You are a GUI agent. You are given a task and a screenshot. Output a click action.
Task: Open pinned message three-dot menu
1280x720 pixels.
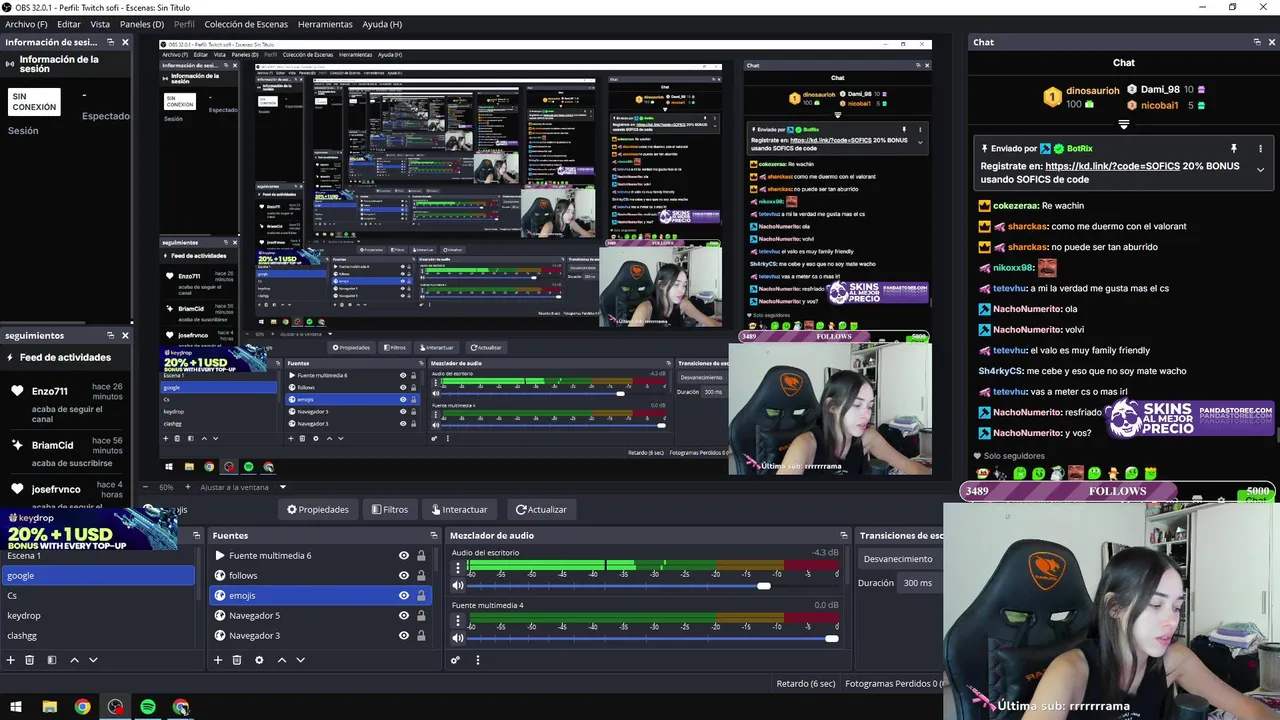coord(1260,148)
